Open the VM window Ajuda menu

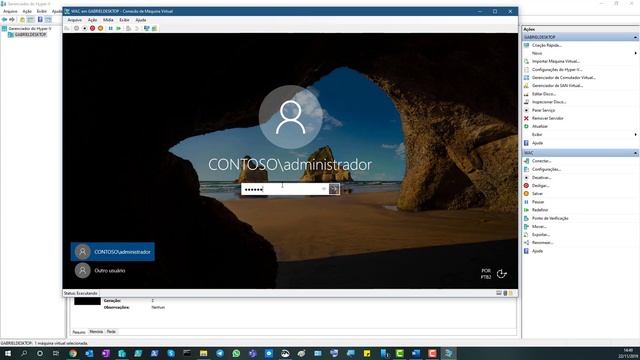point(141,20)
